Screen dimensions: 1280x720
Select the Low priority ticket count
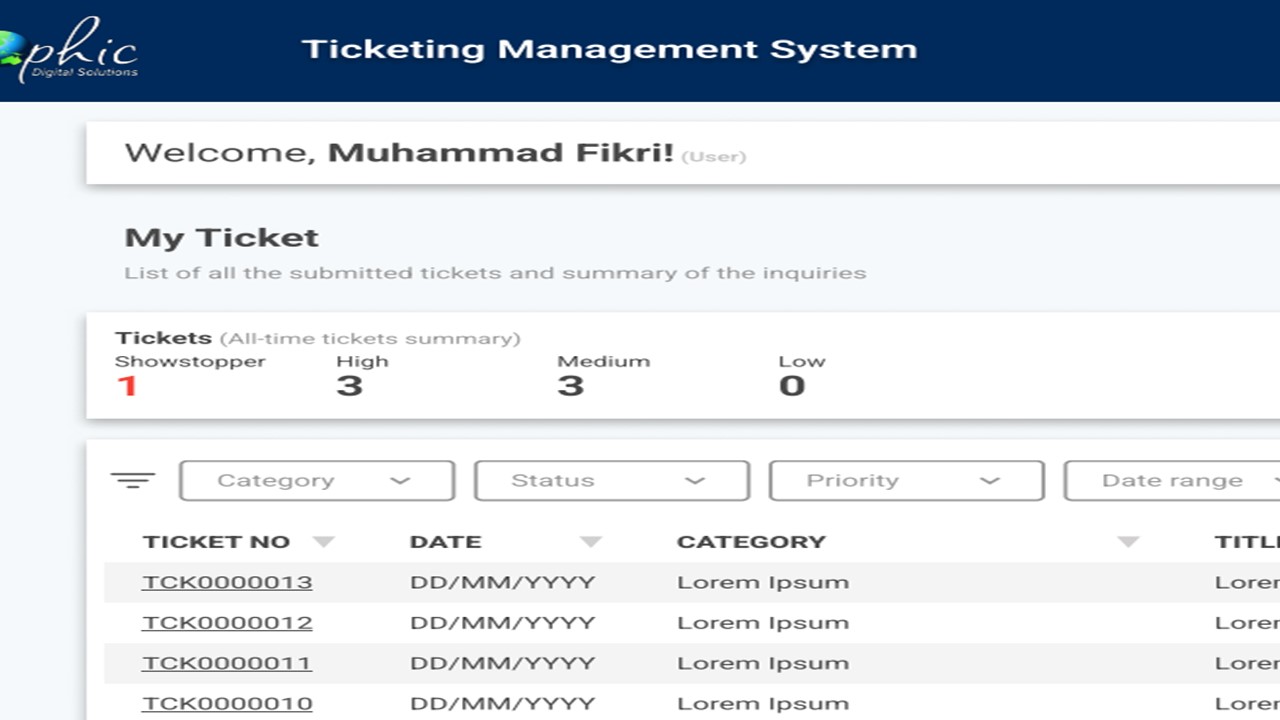792,386
